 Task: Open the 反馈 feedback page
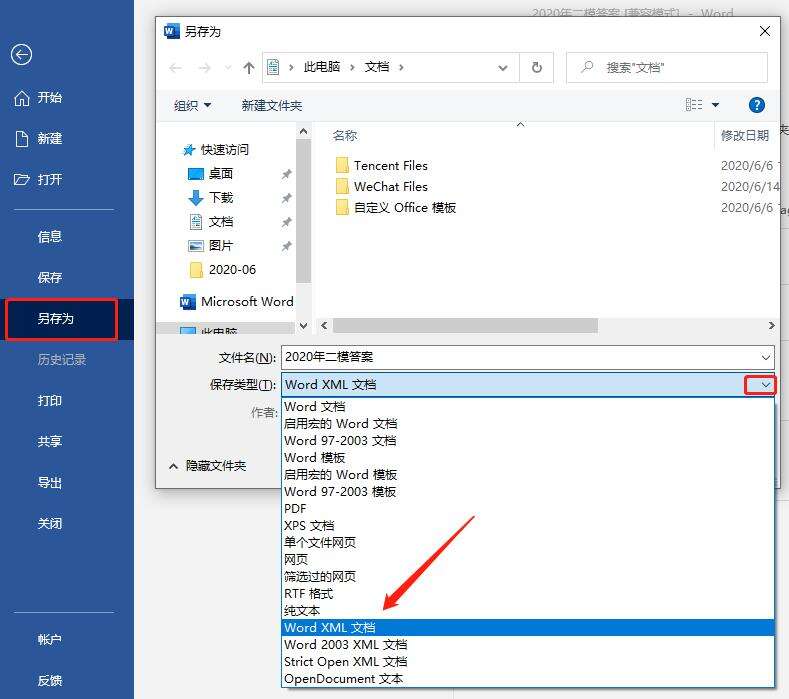coord(49,680)
